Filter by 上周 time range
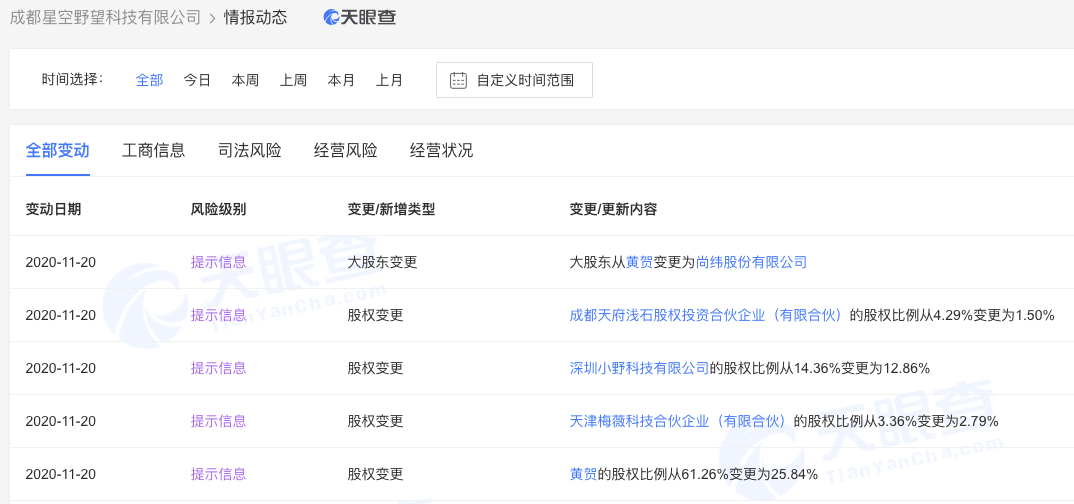 point(293,81)
